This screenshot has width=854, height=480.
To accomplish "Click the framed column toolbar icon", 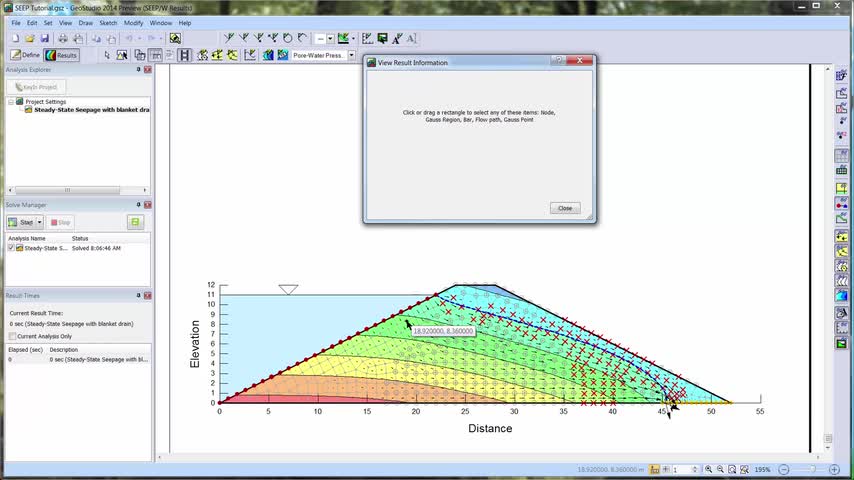I will pos(185,55).
